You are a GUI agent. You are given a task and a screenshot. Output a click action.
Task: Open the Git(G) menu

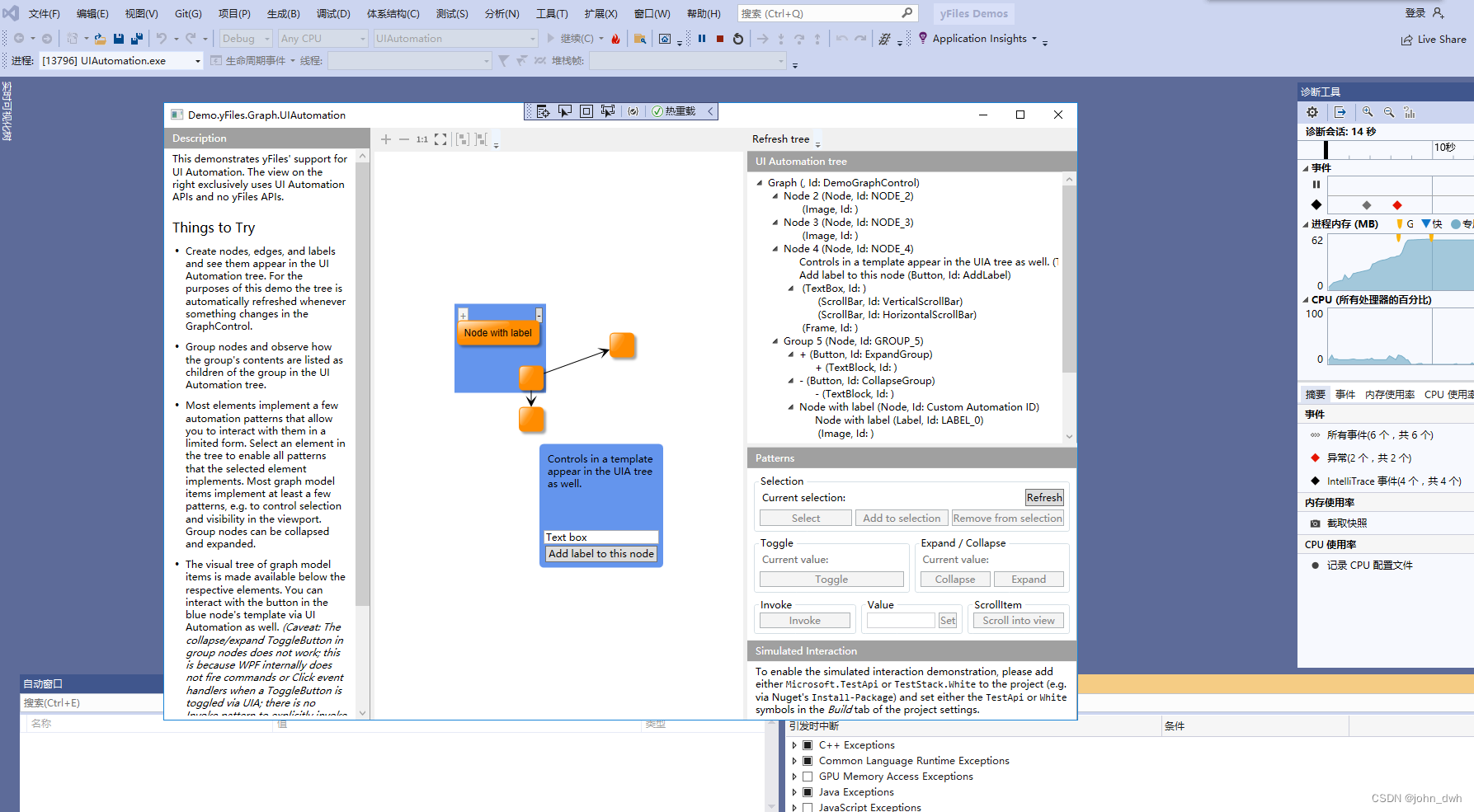(188, 14)
